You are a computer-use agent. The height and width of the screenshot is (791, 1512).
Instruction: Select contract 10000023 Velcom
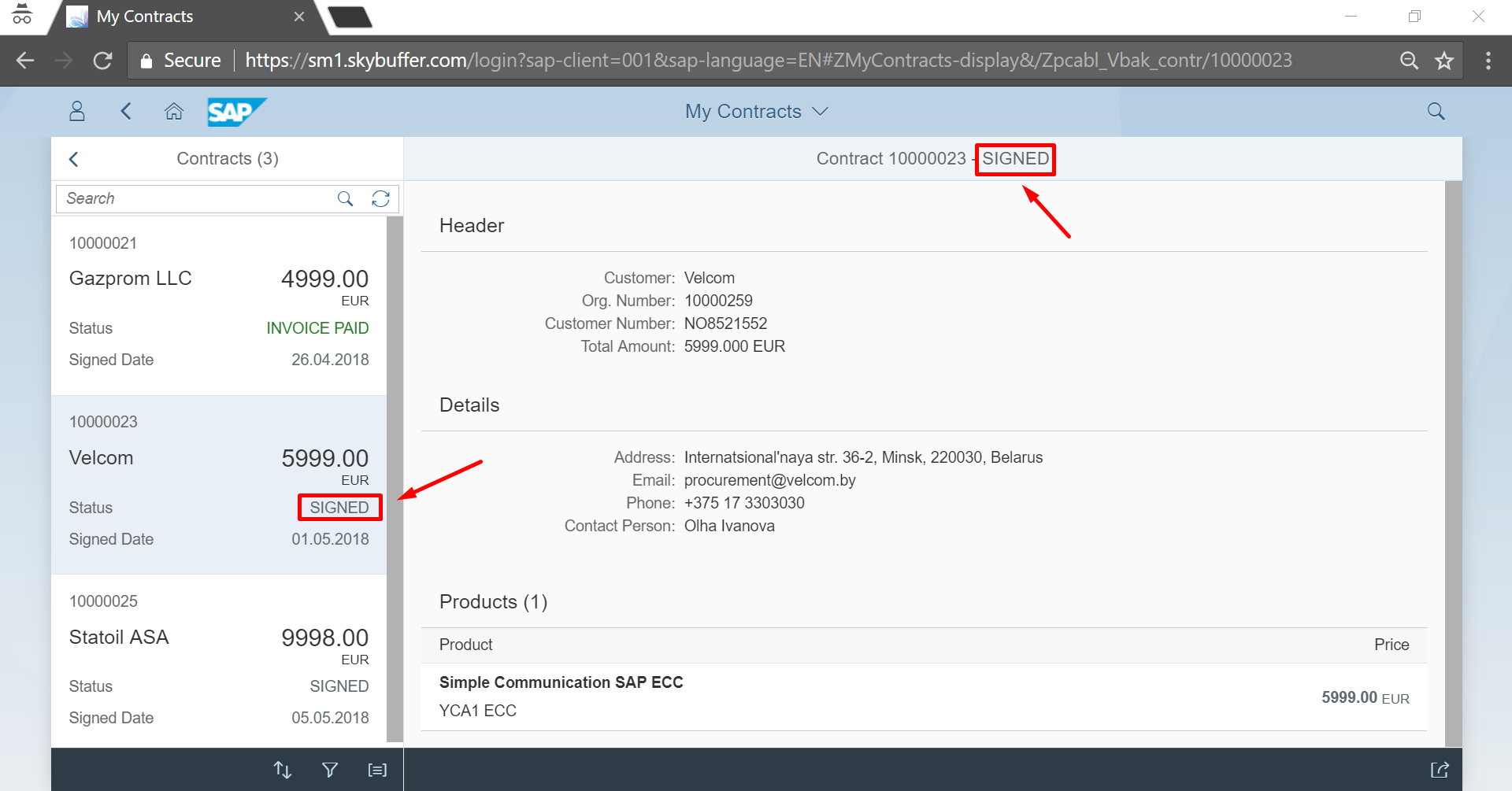tap(219, 485)
